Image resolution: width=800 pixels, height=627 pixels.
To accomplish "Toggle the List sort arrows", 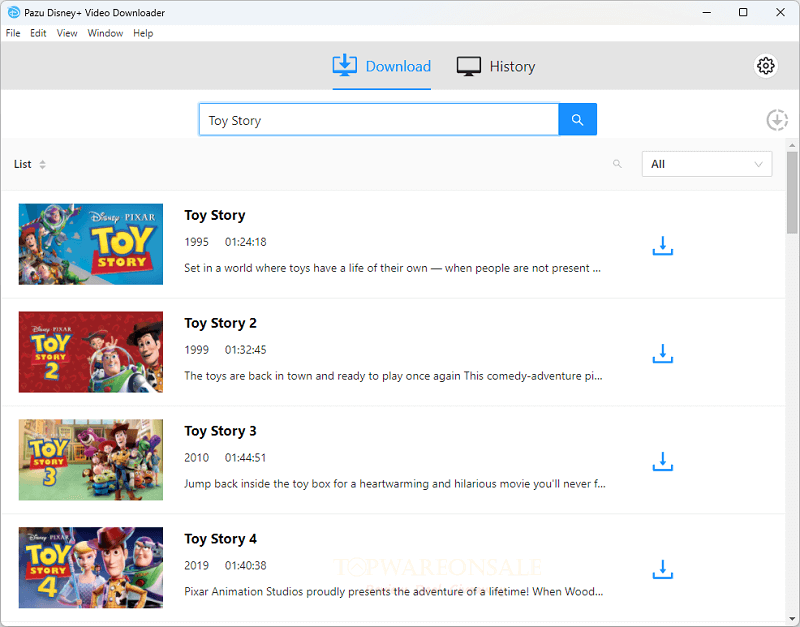I will click(x=42, y=164).
